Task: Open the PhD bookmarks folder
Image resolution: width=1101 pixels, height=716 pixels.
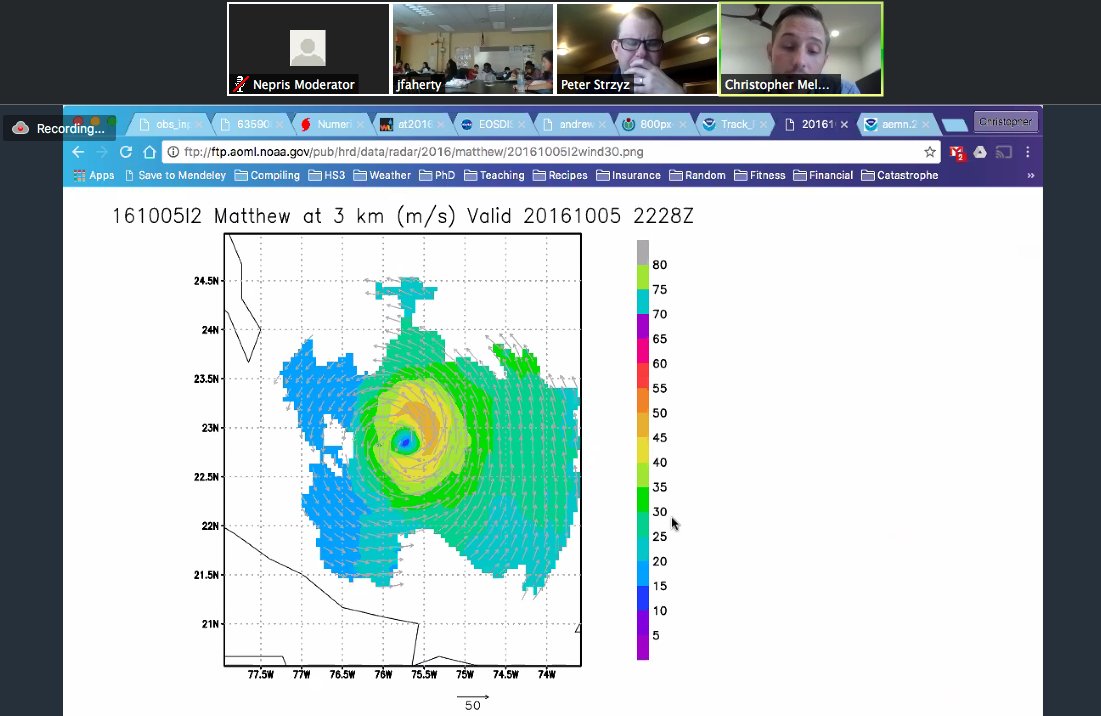Action: pos(437,175)
